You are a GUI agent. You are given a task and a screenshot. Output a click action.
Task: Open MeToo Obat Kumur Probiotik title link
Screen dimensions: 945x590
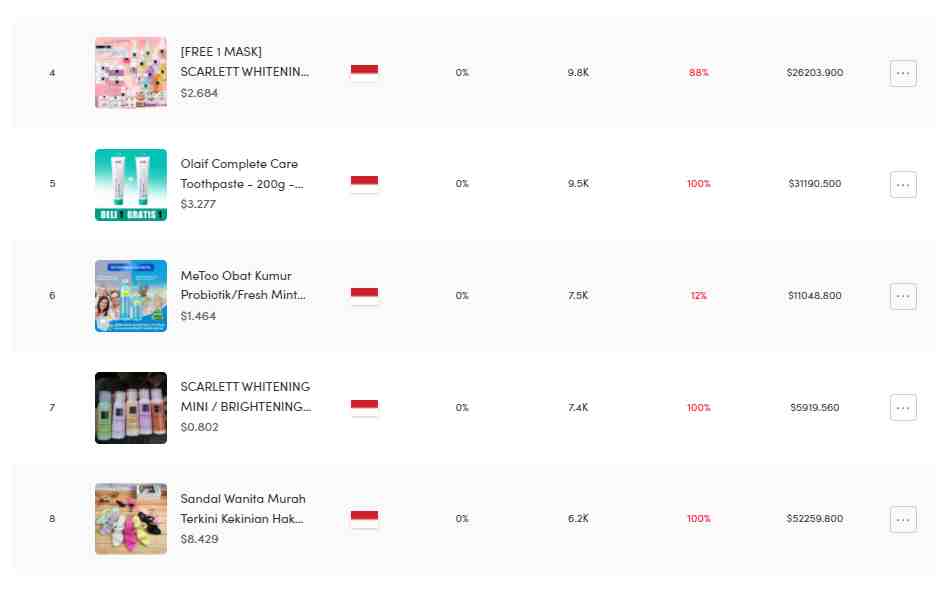243,285
